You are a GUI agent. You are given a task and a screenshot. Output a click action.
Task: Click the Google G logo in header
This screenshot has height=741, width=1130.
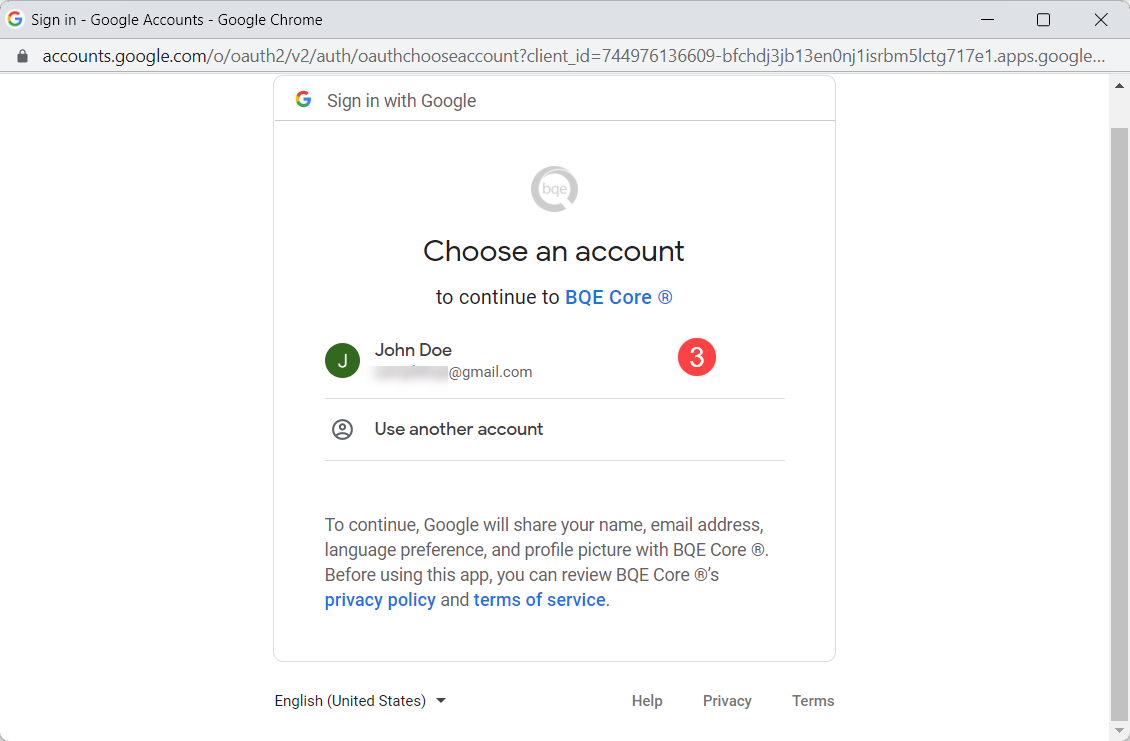click(x=303, y=99)
